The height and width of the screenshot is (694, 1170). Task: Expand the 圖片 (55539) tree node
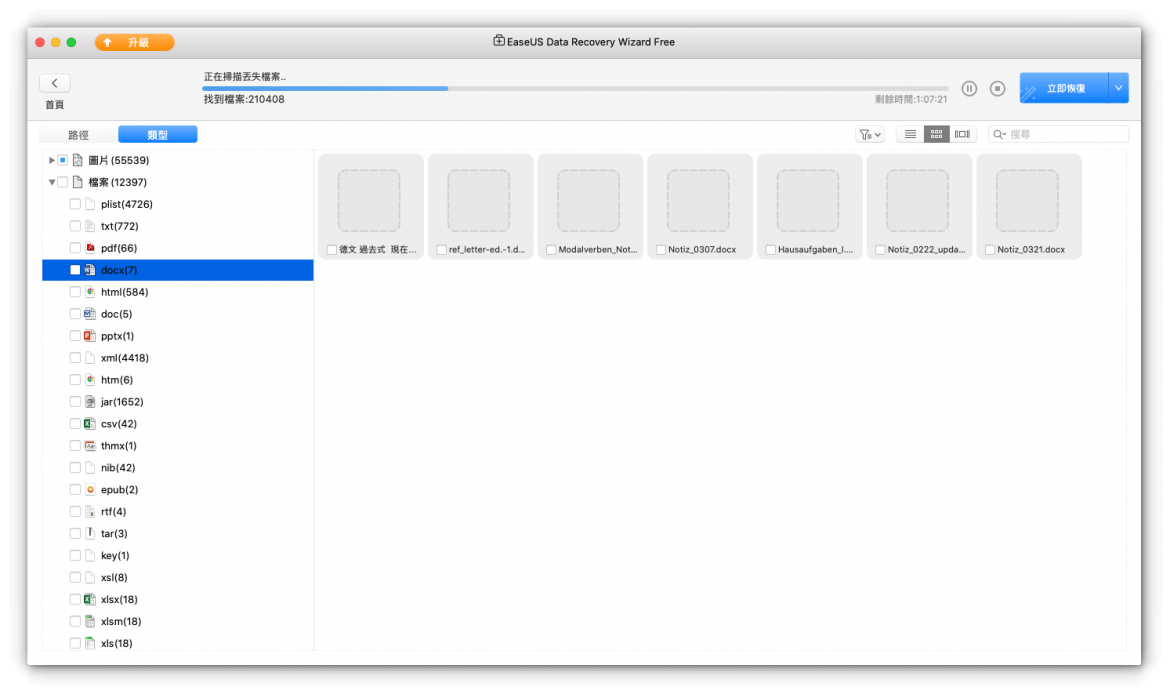51,160
